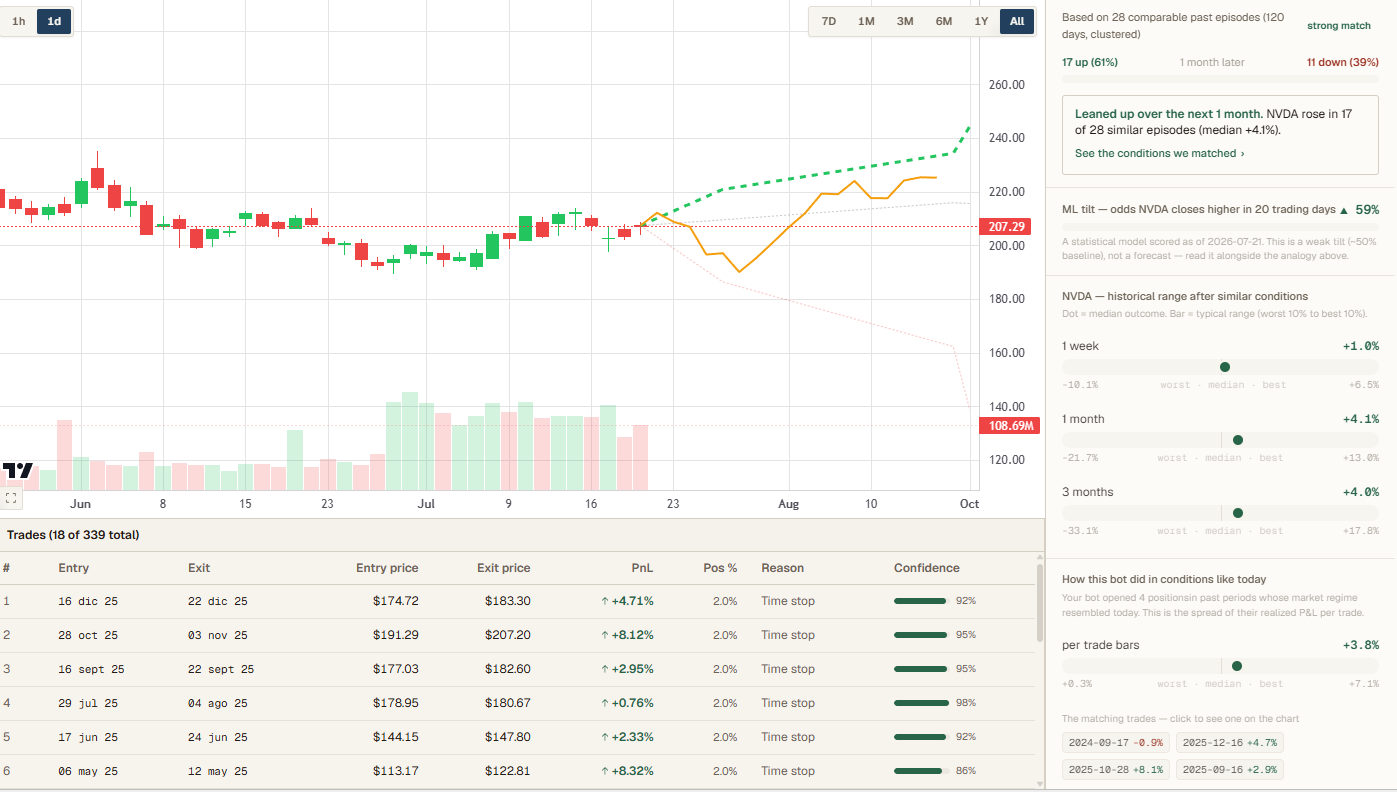This screenshot has width=1397, height=792.
Task: Click the 'Trades (18 of 339 total)' heading
Action: pyautogui.click(x=73, y=535)
